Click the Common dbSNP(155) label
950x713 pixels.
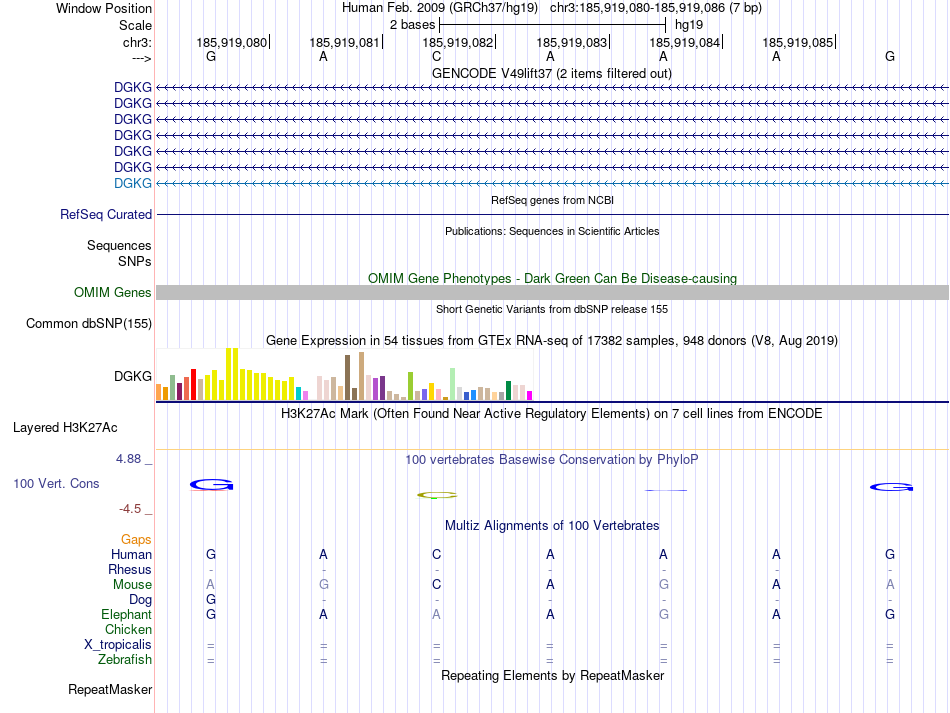click(x=88, y=323)
